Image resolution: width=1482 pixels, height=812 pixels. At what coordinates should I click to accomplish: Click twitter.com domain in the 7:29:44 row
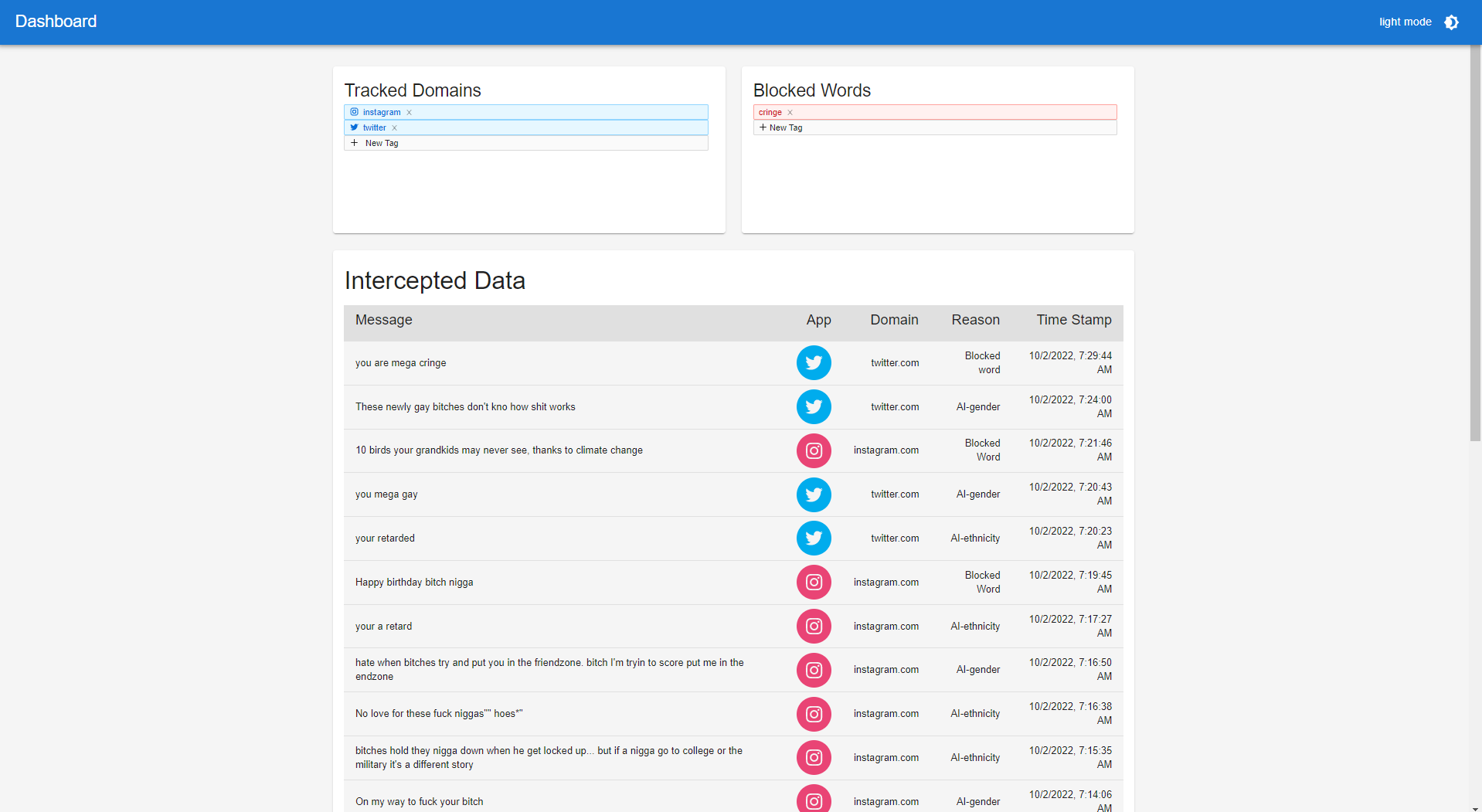click(x=895, y=363)
